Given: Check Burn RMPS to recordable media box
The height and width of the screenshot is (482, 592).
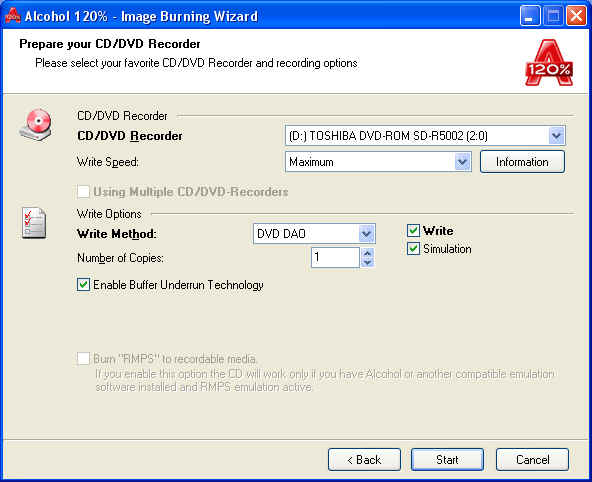Looking at the screenshot, I should coord(83,358).
